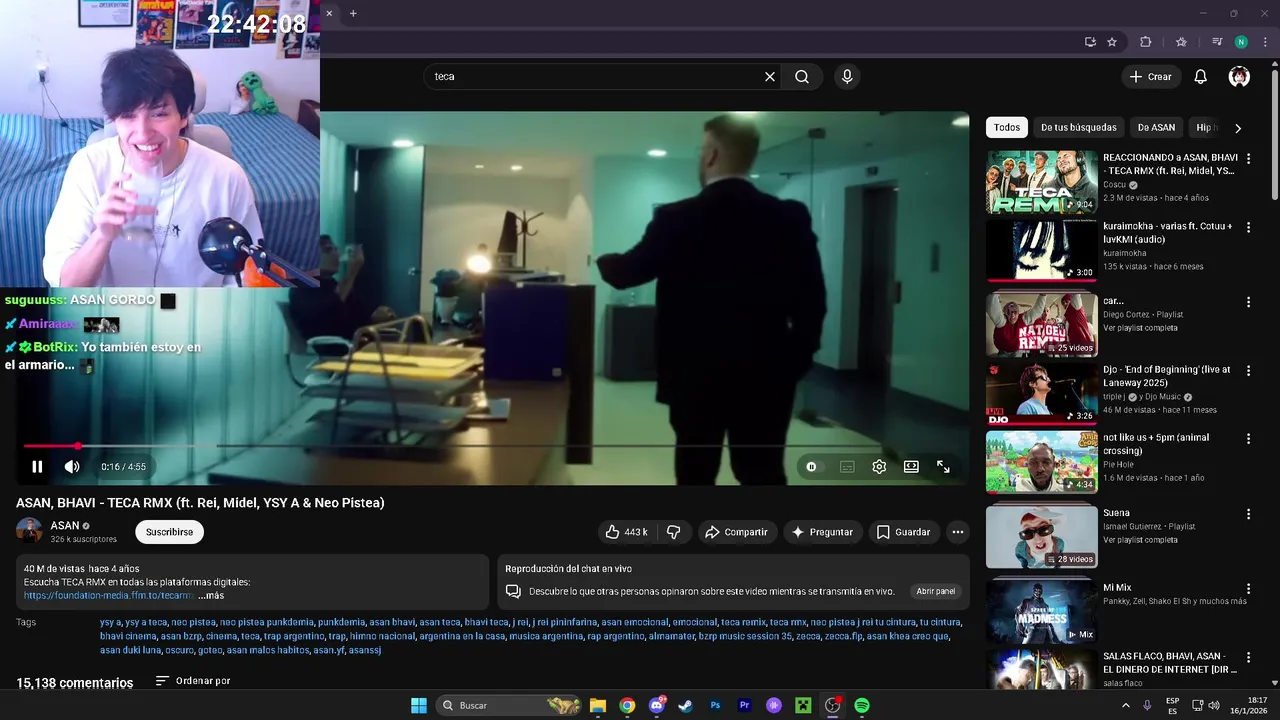Open video player settings gear
Screen dimensions: 1280x720
coord(879,467)
